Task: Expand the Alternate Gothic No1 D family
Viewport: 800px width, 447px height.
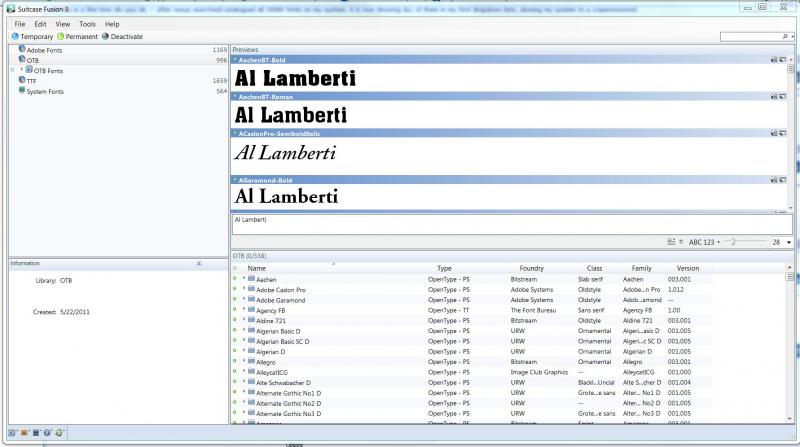Action: click(244, 392)
